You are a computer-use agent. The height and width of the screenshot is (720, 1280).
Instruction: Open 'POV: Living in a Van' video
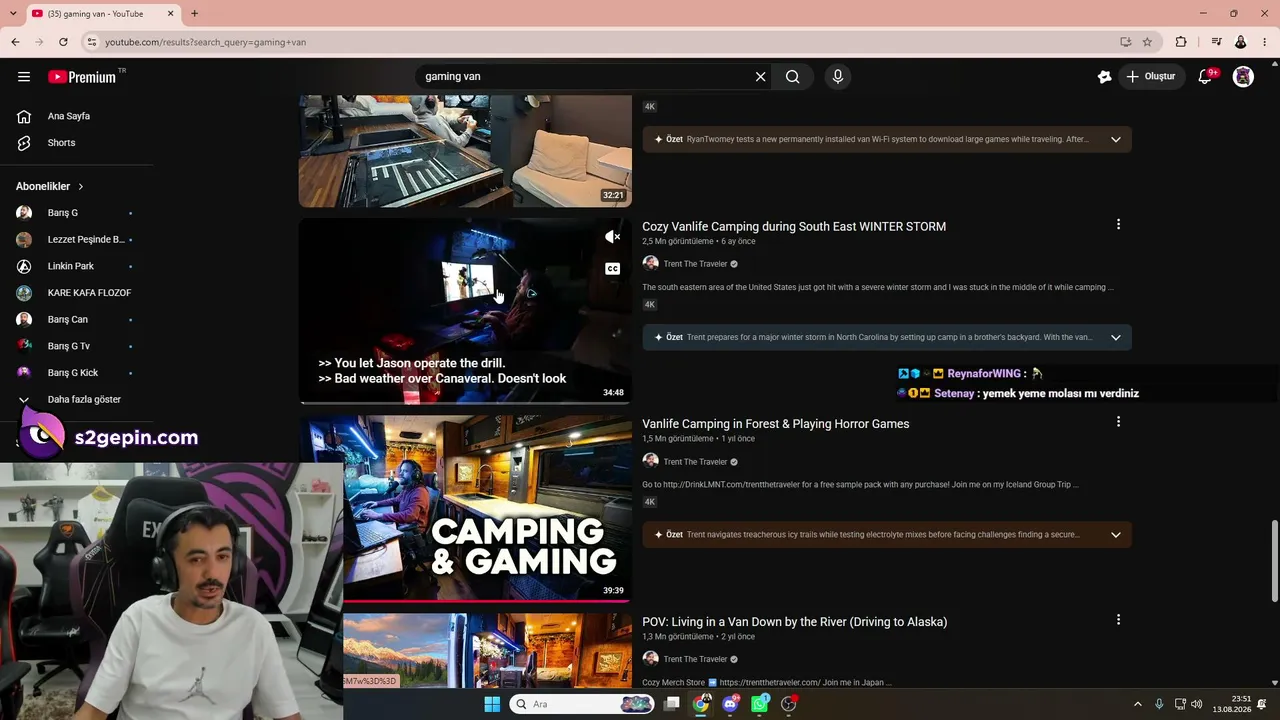click(795, 622)
